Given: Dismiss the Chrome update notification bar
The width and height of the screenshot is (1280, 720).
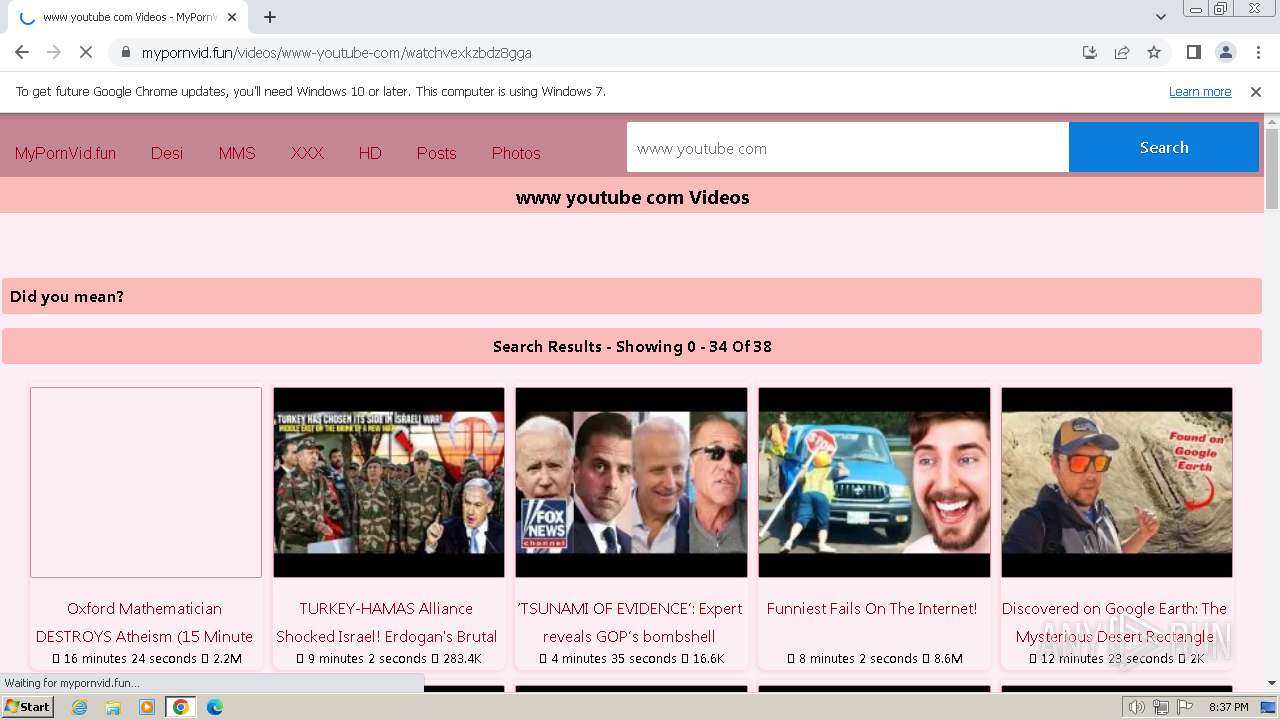Looking at the screenshot, I should click(1256, 92).
